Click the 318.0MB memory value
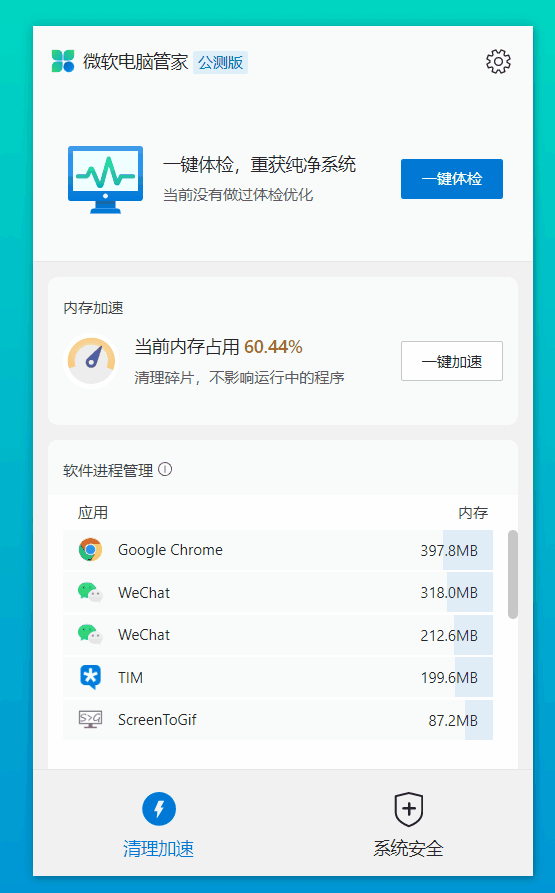Image resolution: width=555 pixels, height=893 pixels. tap(449, 593)
